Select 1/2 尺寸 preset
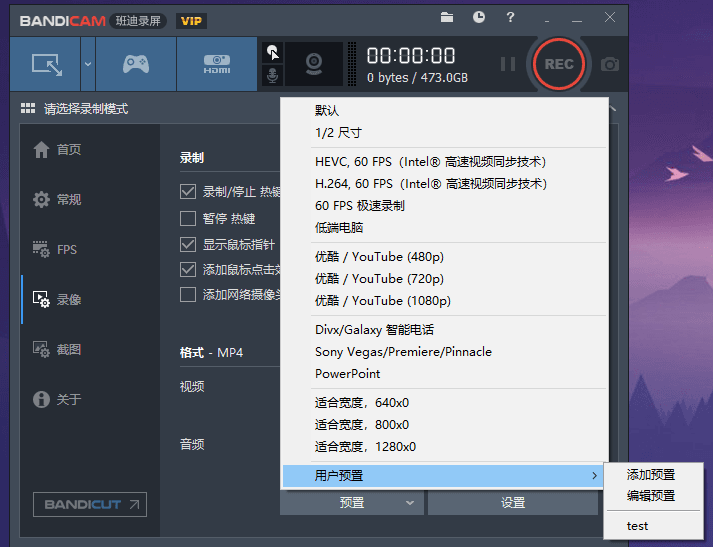713x547 pixels. pos(444,133)
